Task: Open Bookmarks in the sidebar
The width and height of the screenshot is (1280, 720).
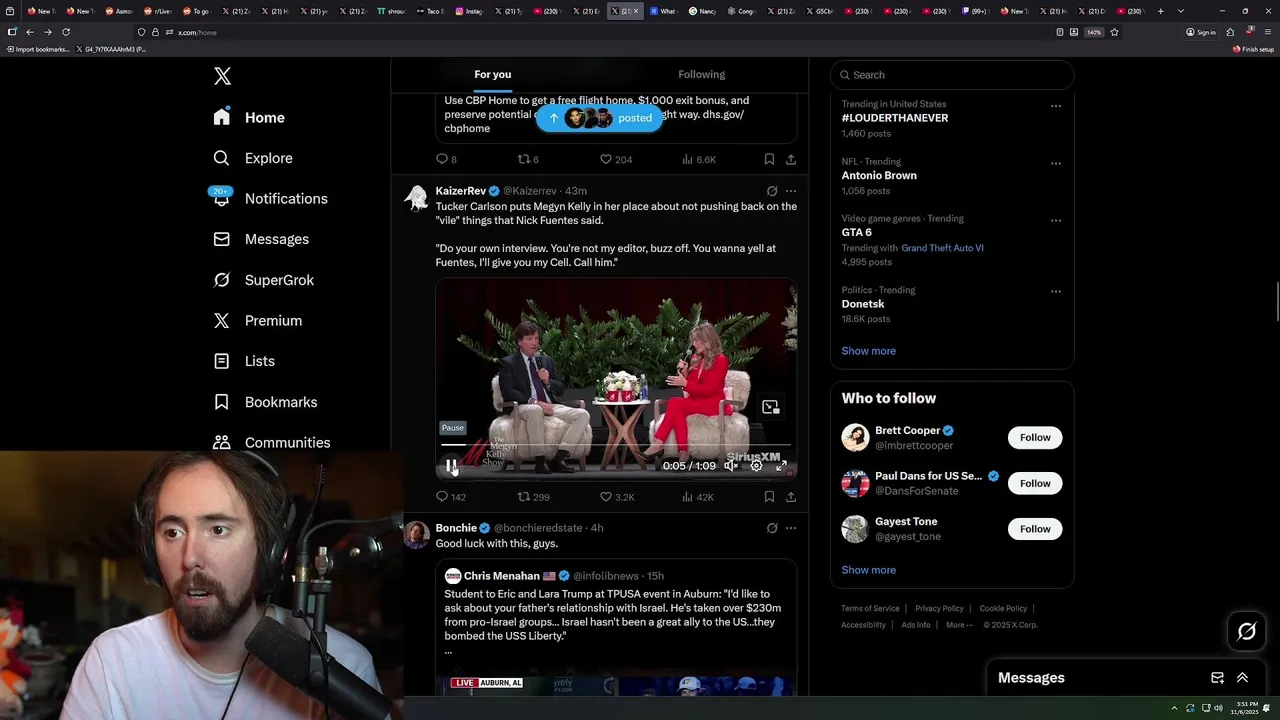Action: [266, 402]
